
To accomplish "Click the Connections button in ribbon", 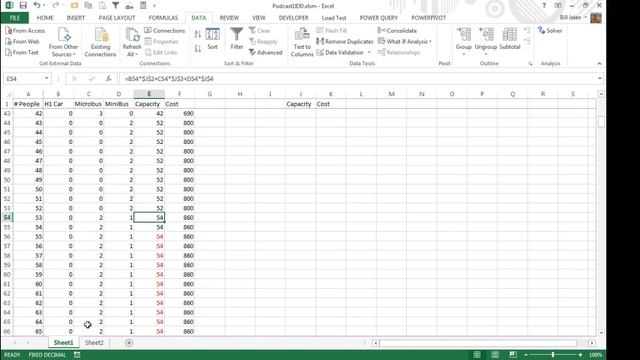I will click(x=165, y=31).
